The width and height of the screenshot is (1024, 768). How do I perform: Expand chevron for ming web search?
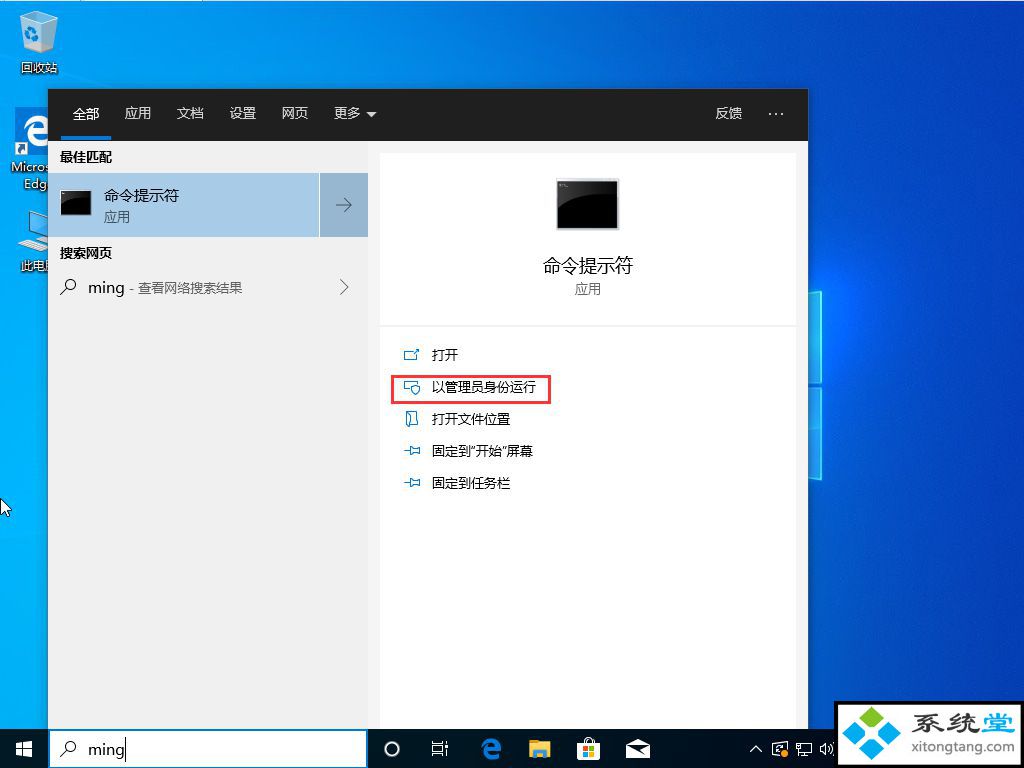344,287
